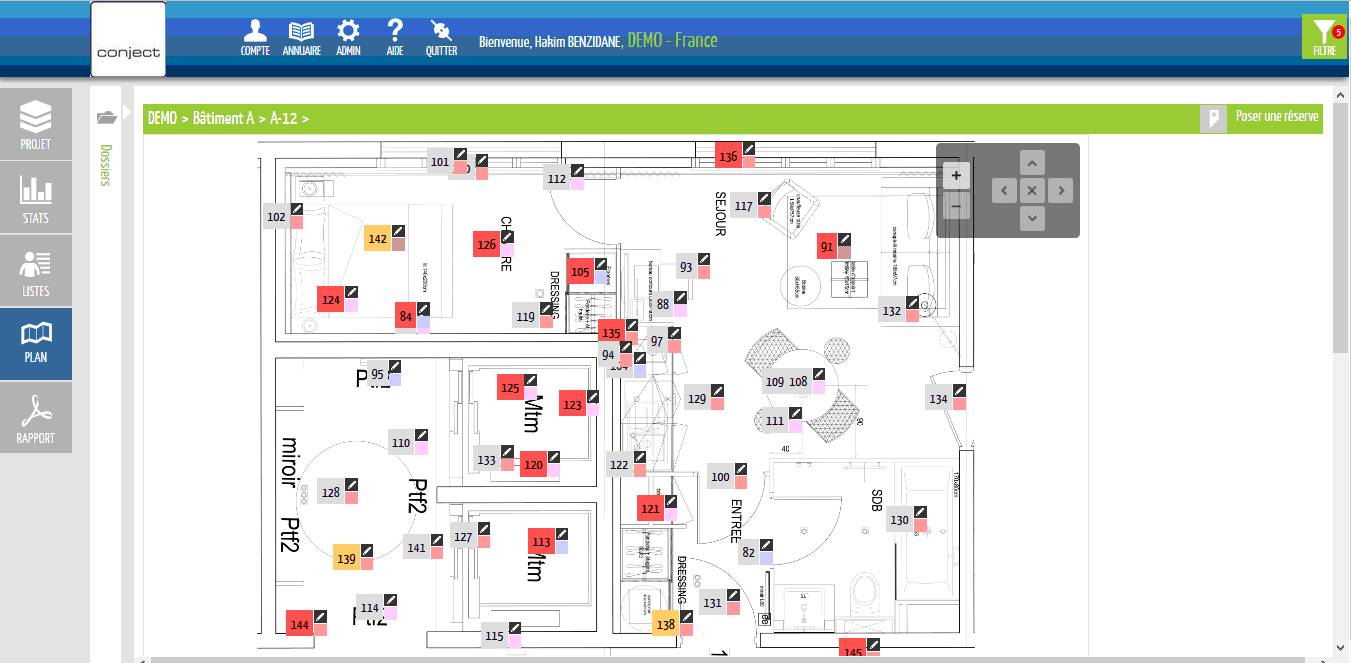This screenshot has height=663, width=1351.
Task: Click edit pencil on marker 82
Action: click(766, 545)
